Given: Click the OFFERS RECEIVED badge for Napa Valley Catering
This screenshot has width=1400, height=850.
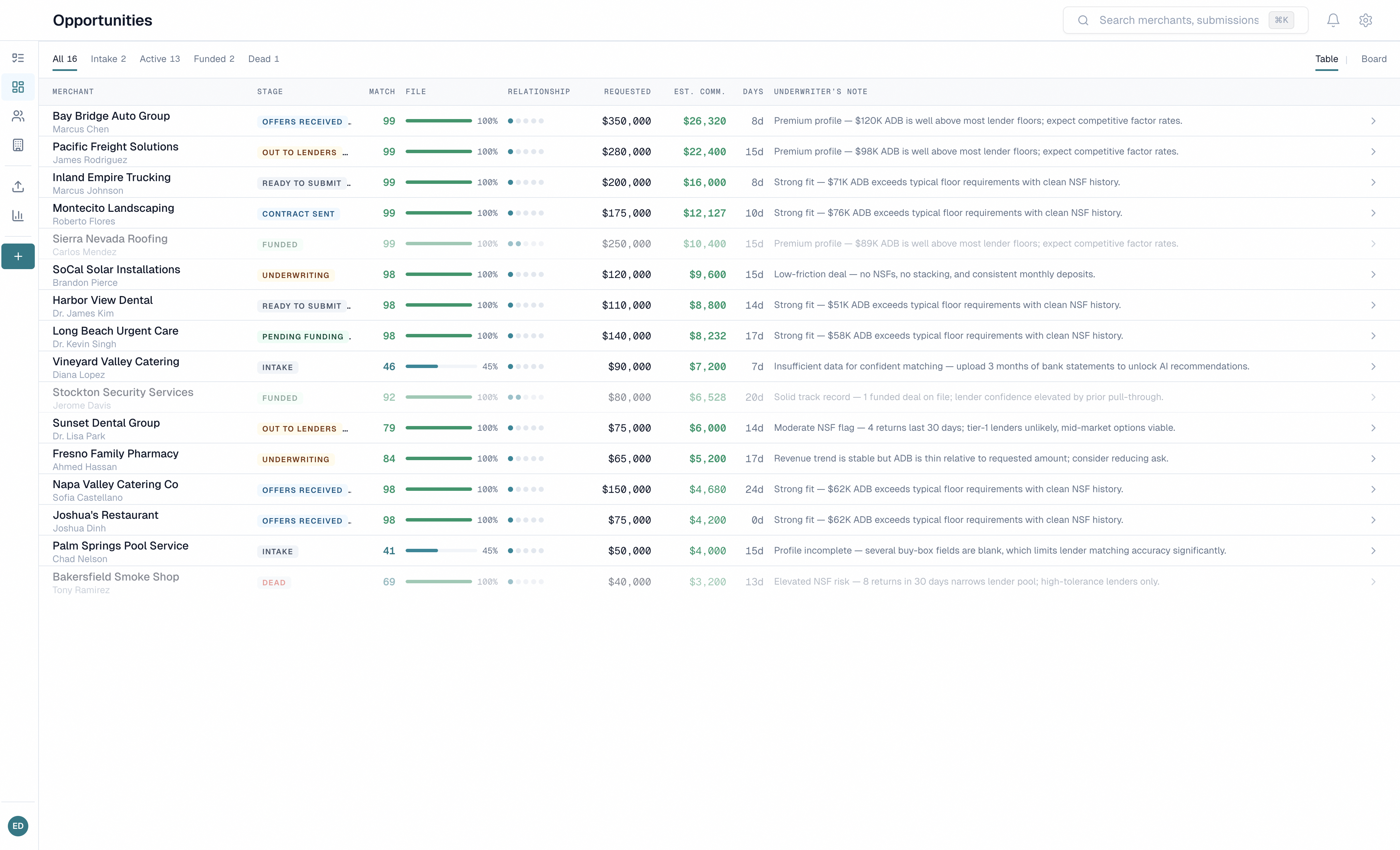Looking at the screenshot, I should 302,490.
